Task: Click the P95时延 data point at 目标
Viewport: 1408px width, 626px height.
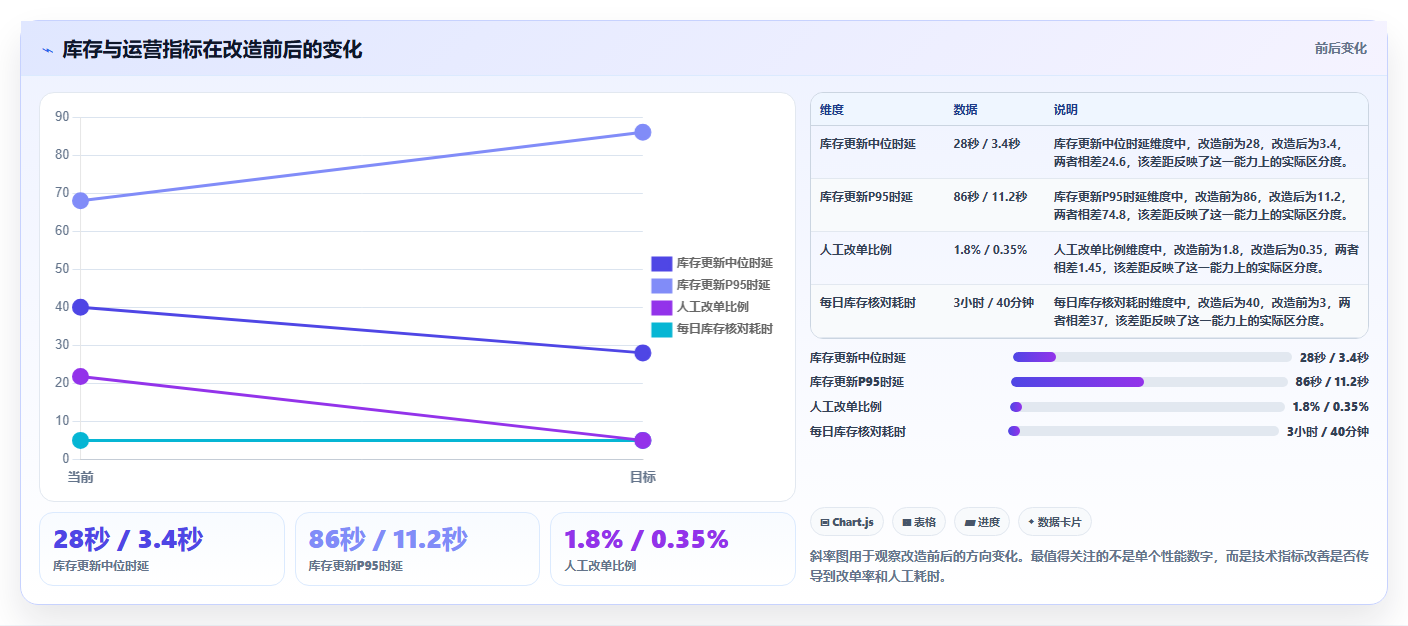Action: (643, 132)
